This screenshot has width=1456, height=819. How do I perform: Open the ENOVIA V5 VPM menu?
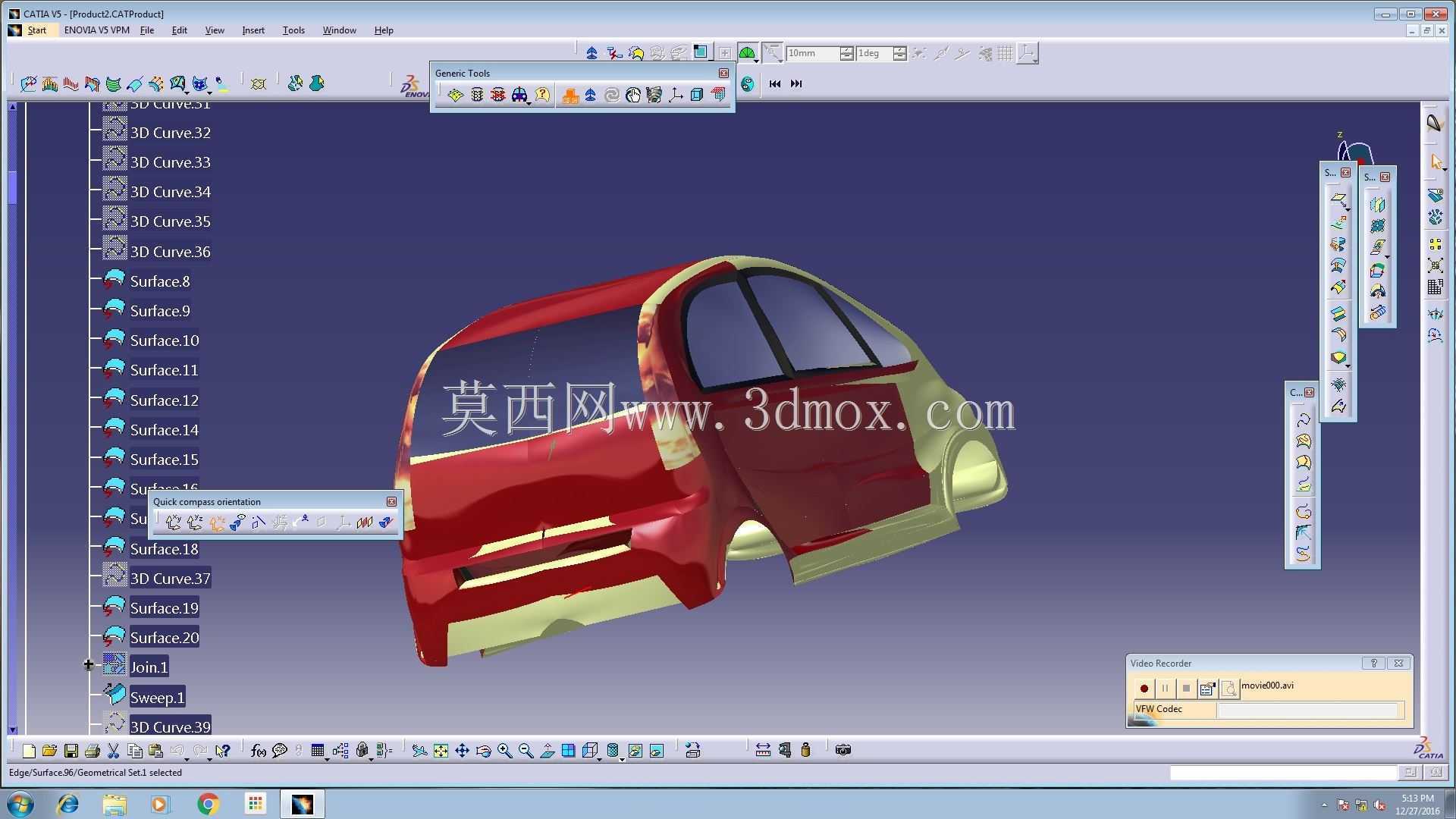pos(96,30)
